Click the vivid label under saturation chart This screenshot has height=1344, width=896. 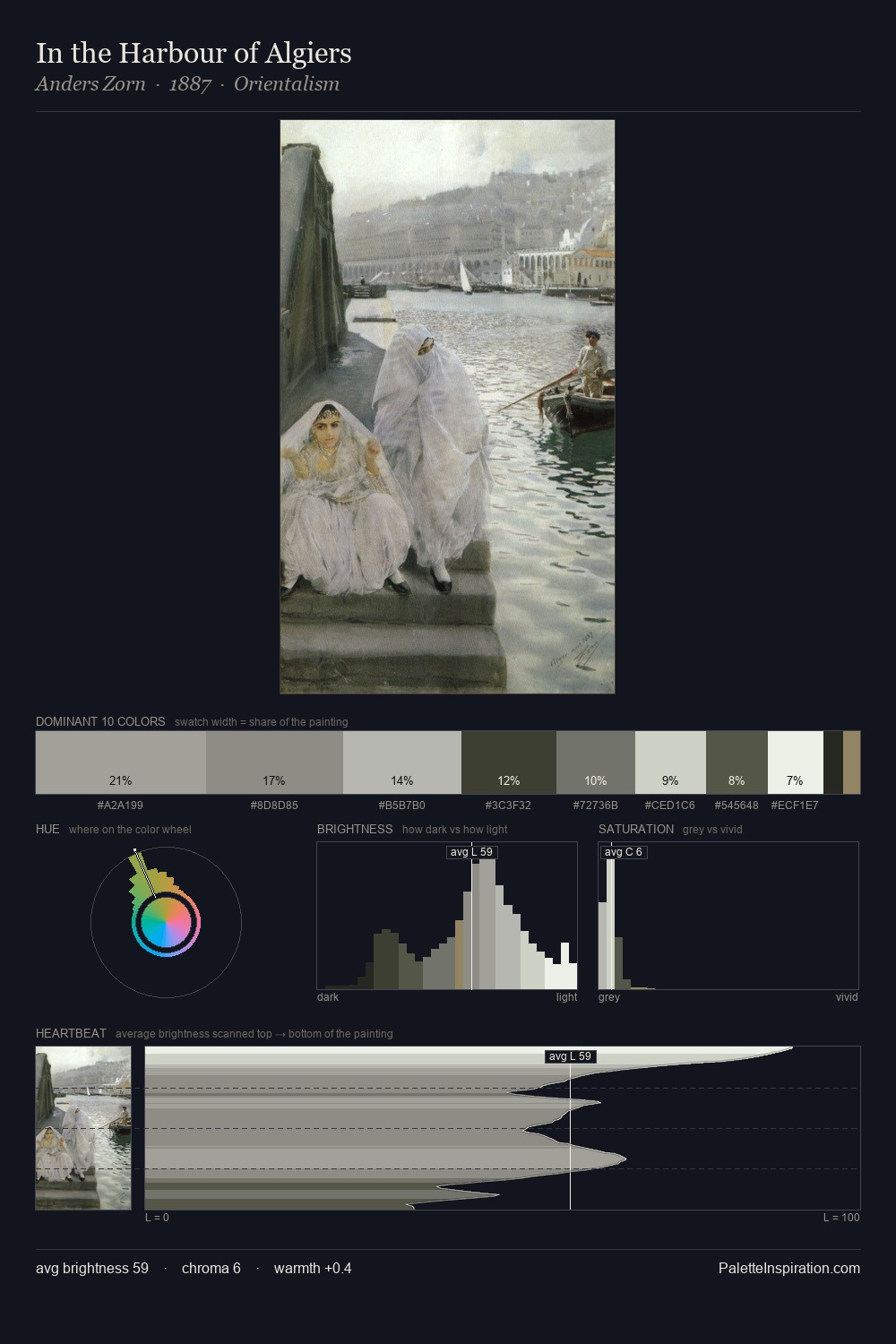[x=847, y=997]
